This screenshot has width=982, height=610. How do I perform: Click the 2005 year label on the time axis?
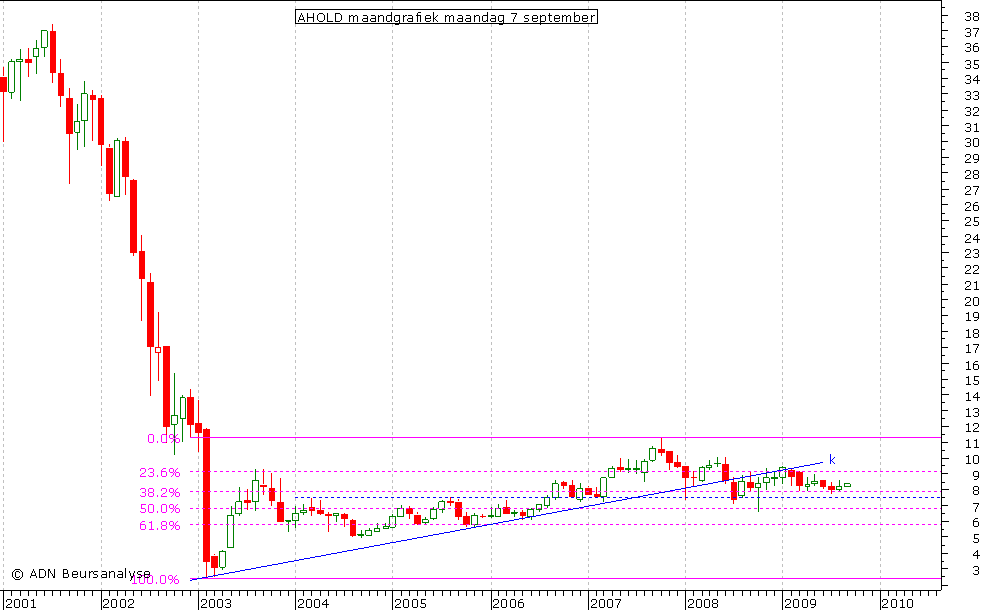pos(410,603)
